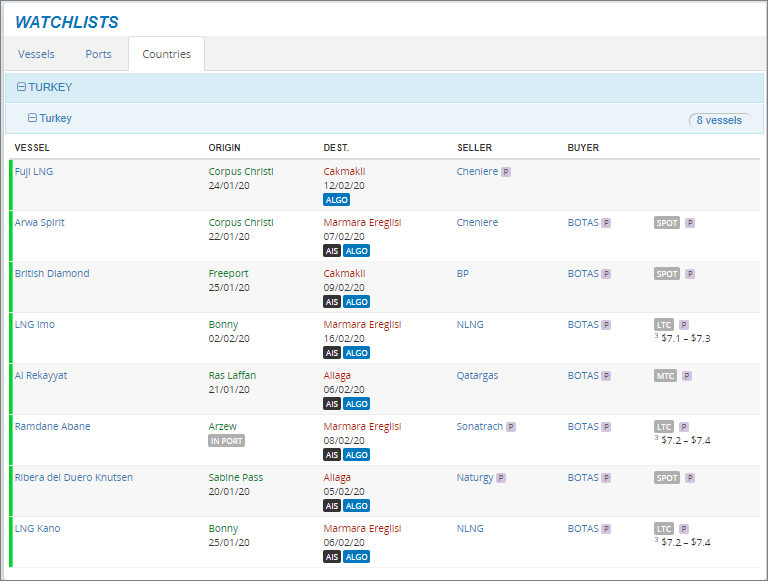This screenshot has width=768, height=581.
Task: Open Qatargas seller link
Action: 477,375
